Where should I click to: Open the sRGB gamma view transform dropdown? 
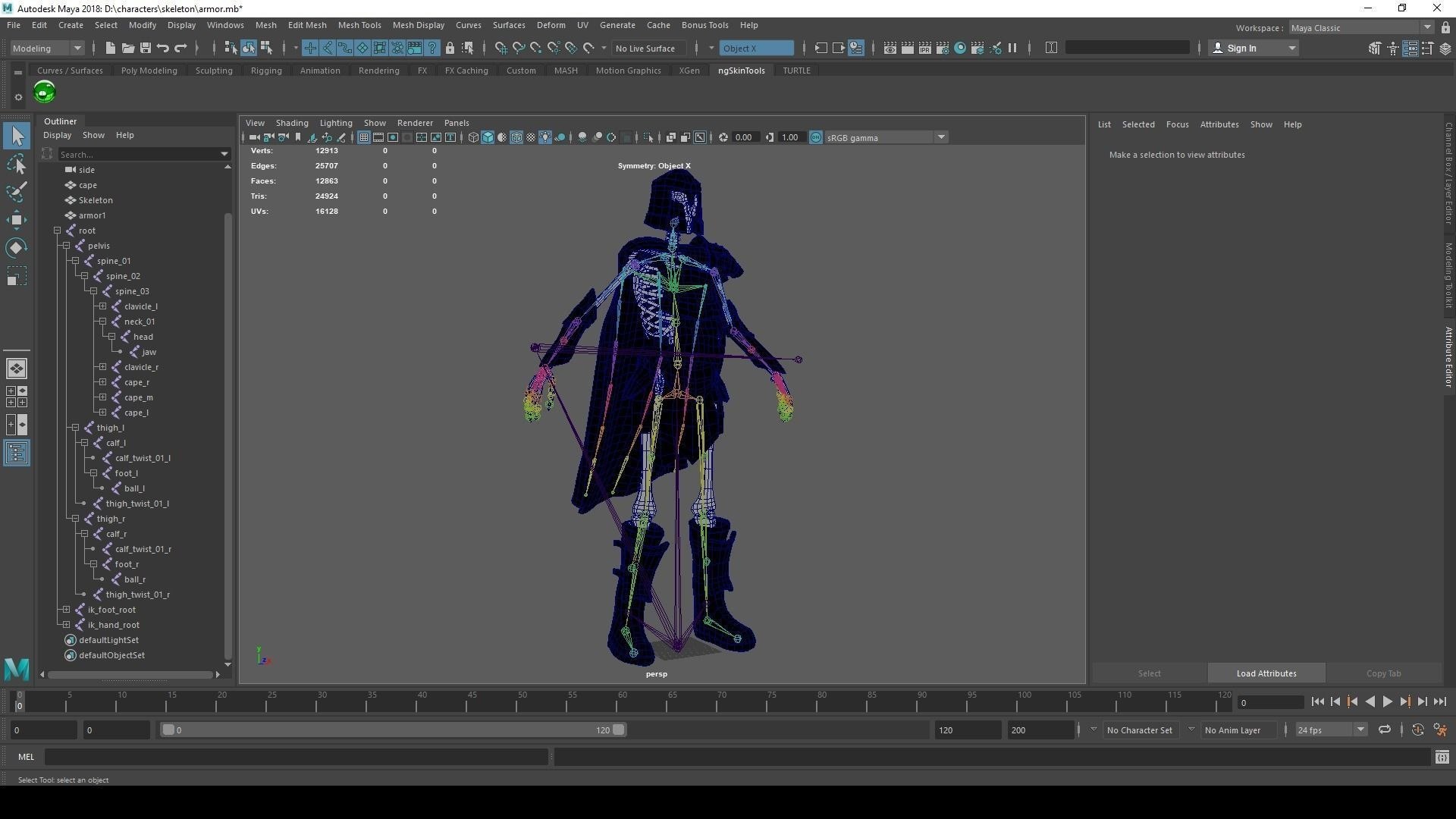[886, 137]
